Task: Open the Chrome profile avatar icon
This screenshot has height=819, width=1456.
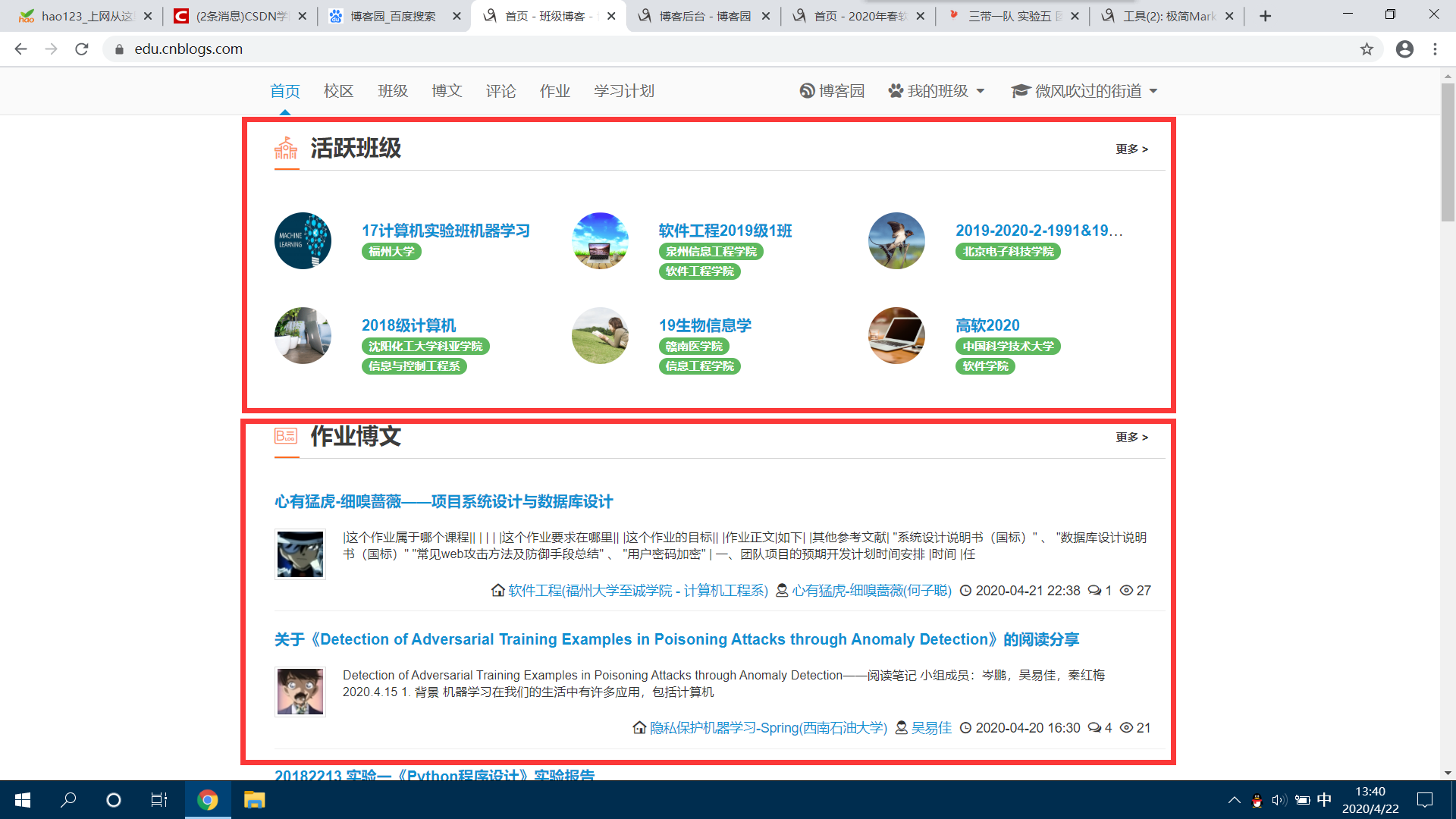Action: (1404, 49)
